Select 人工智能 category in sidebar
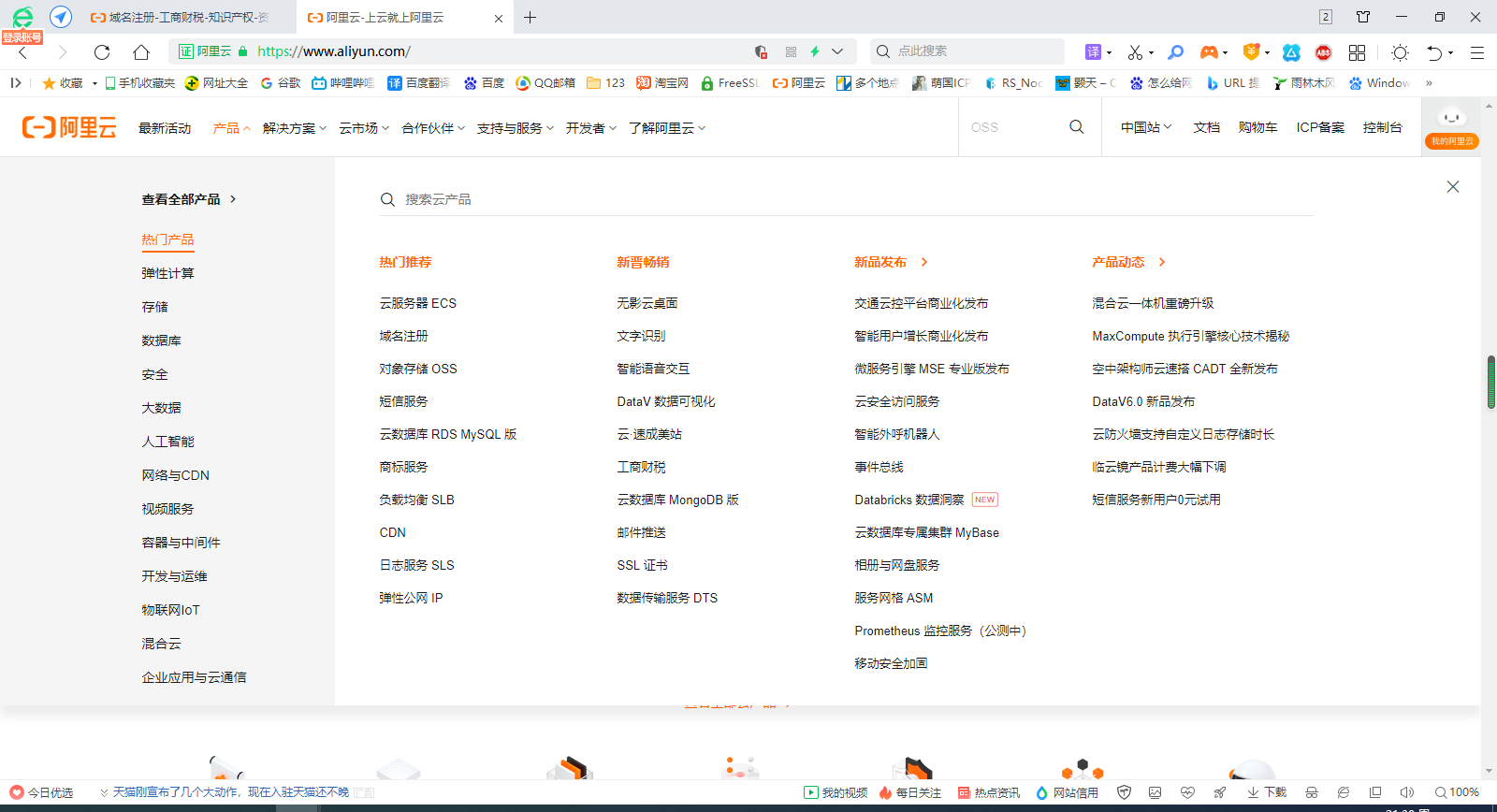Viewport: 1497px width, 812px height. point(167,442)
